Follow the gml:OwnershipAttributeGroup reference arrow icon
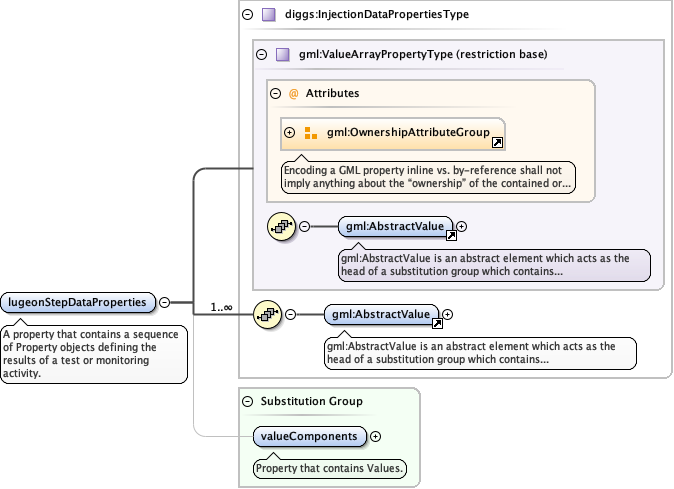This screenshot has width=674, height=489. click(497, 143)
